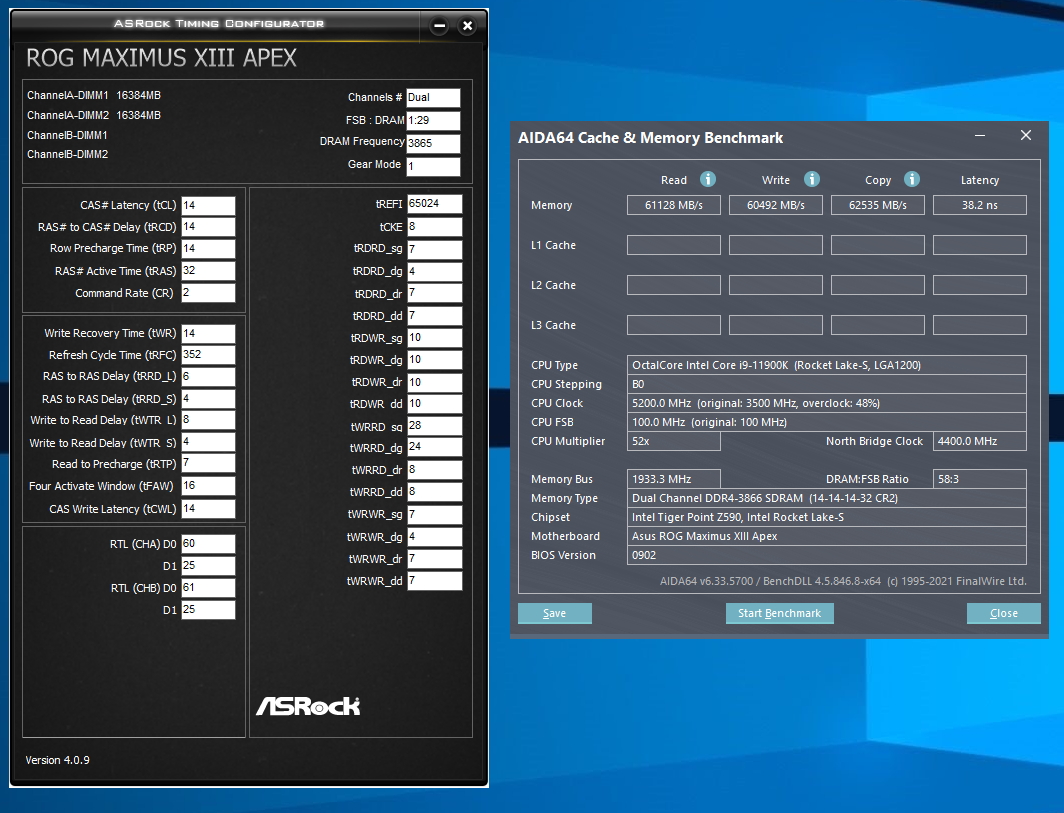Select the tRRD_L value field
Image resolution: width=1064 pixels, height=813 pixels.
(x=208, y=377)
